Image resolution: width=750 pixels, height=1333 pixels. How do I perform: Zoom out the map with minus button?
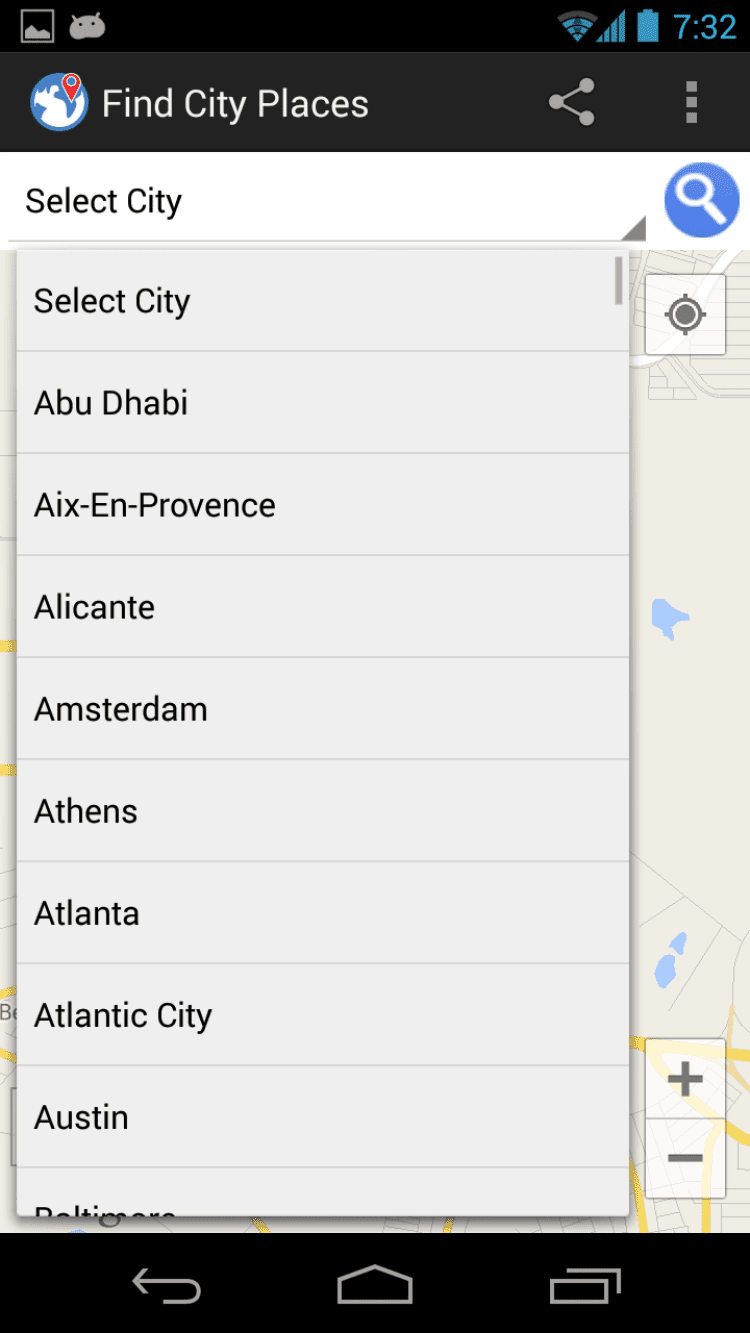(685, 1158)
